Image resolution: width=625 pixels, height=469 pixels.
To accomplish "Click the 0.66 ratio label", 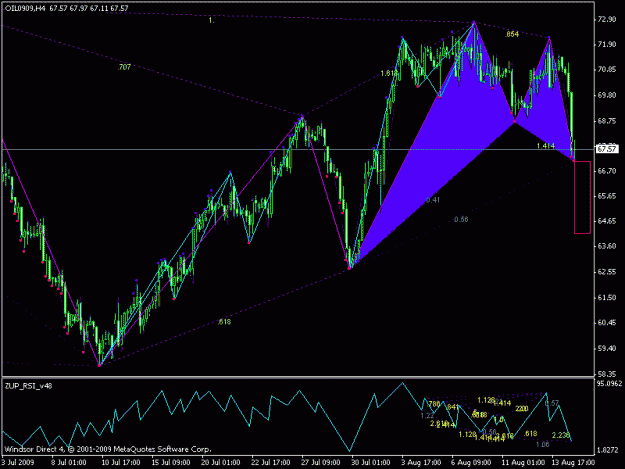I will click(x=461, y=220).
